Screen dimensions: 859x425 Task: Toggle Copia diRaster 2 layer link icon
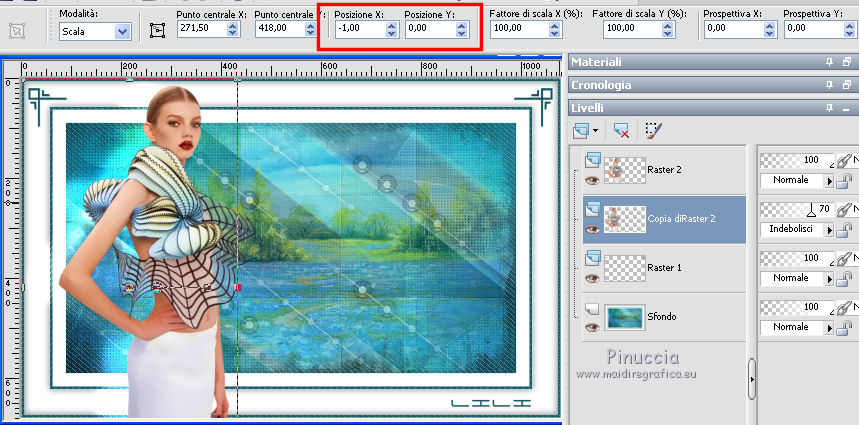click(x=845, y=209)
